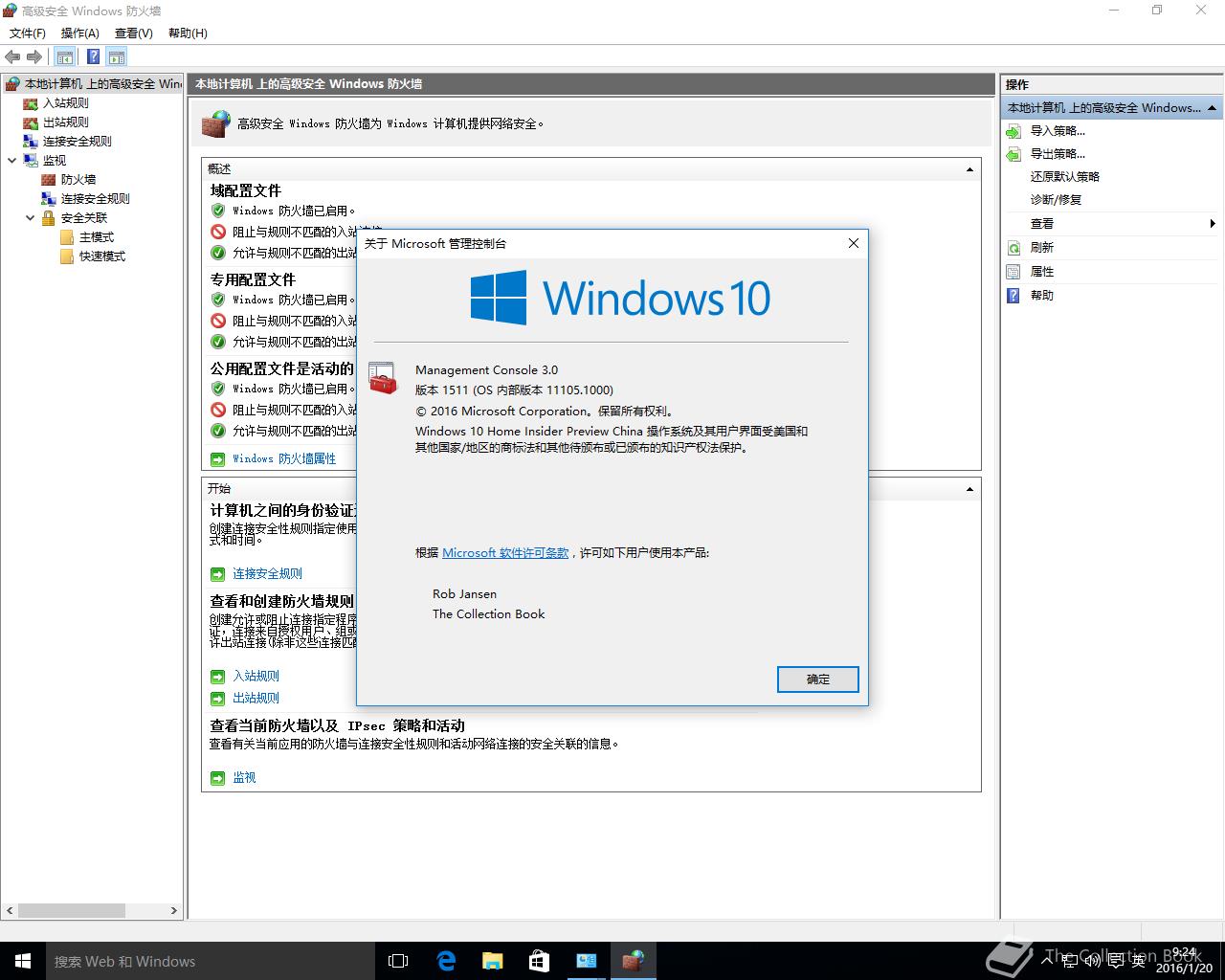Click the Management Console toolbox icon in dialog

[383, 378]
